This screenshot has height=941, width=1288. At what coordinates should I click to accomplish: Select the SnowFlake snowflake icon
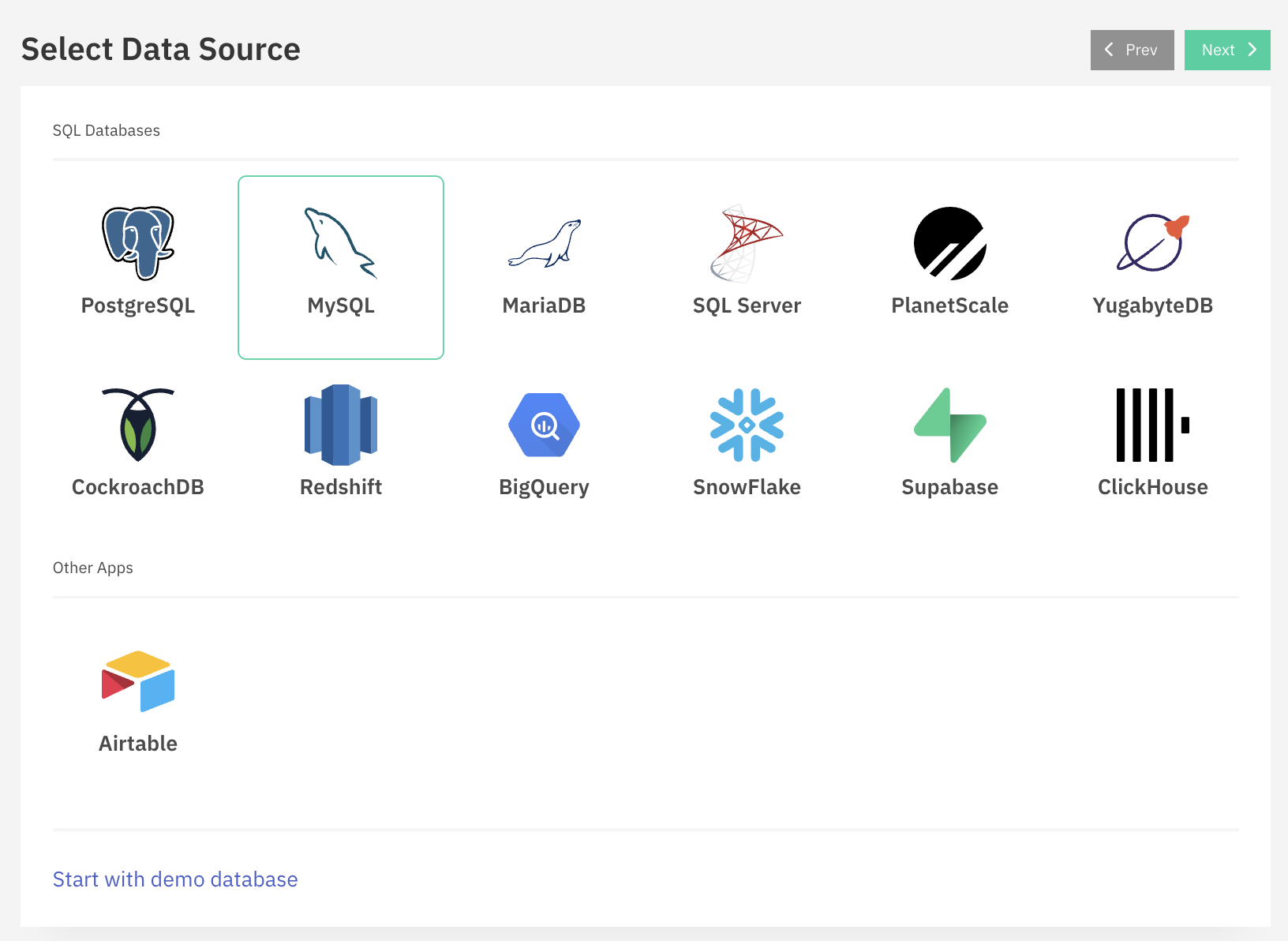(x=747, y=425)
